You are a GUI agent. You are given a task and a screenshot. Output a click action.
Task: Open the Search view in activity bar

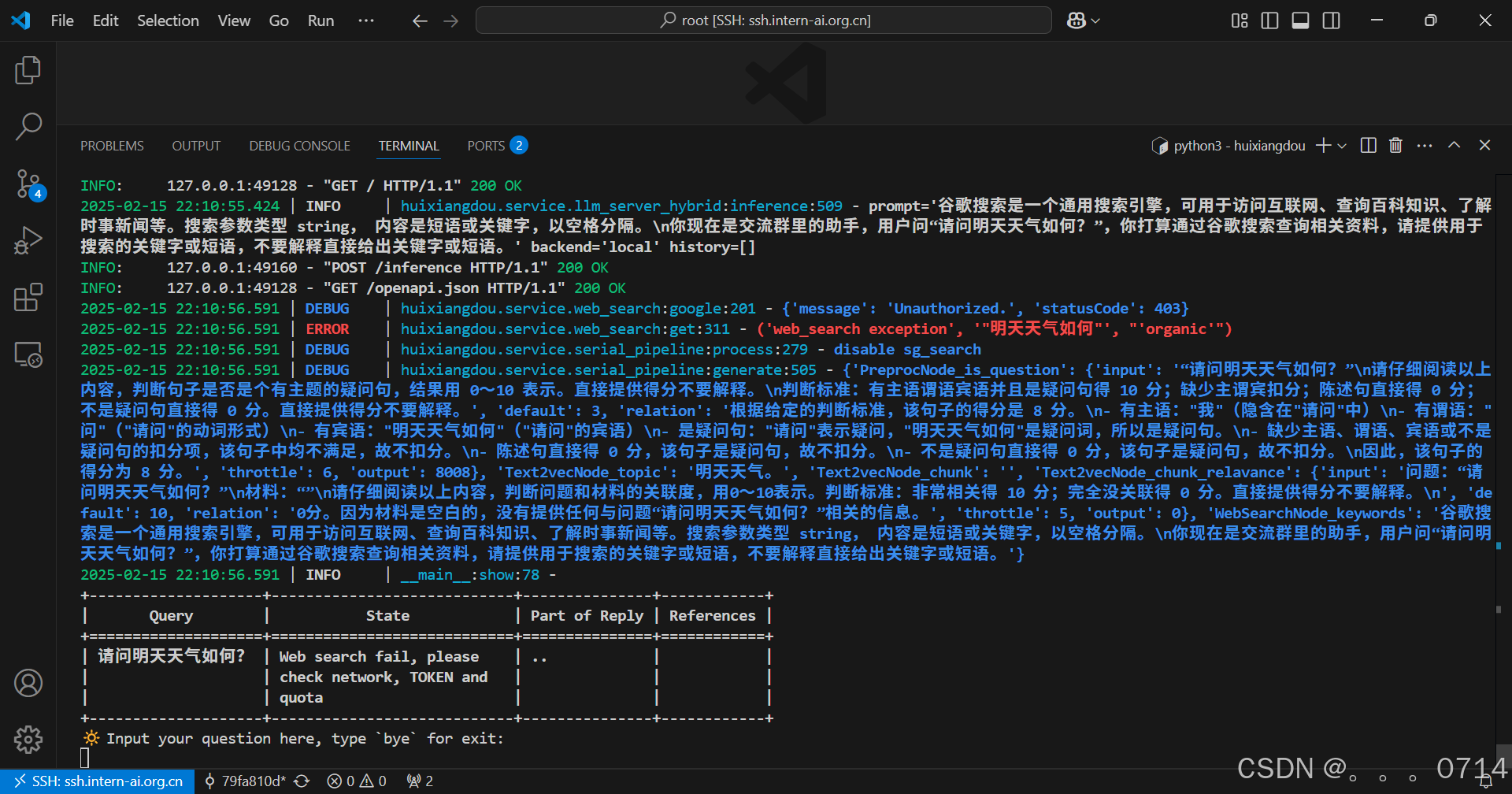(28, 126)
